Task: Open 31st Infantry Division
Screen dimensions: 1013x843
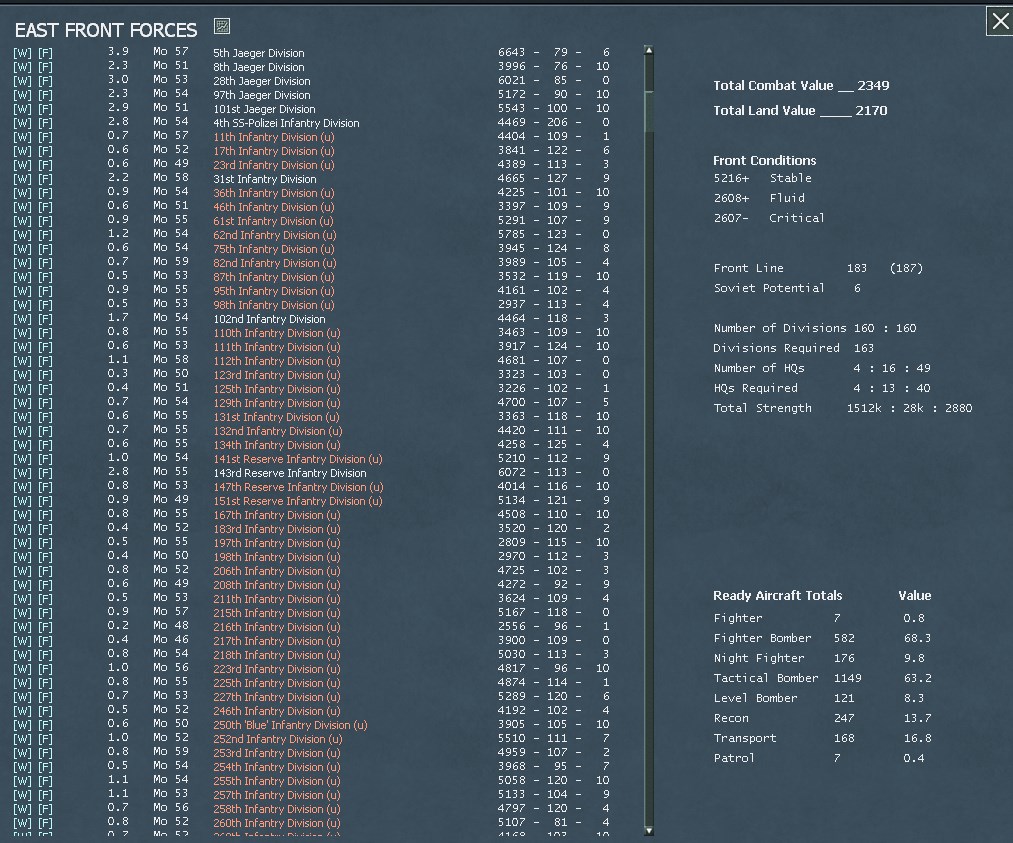Action: click(265, 179)
